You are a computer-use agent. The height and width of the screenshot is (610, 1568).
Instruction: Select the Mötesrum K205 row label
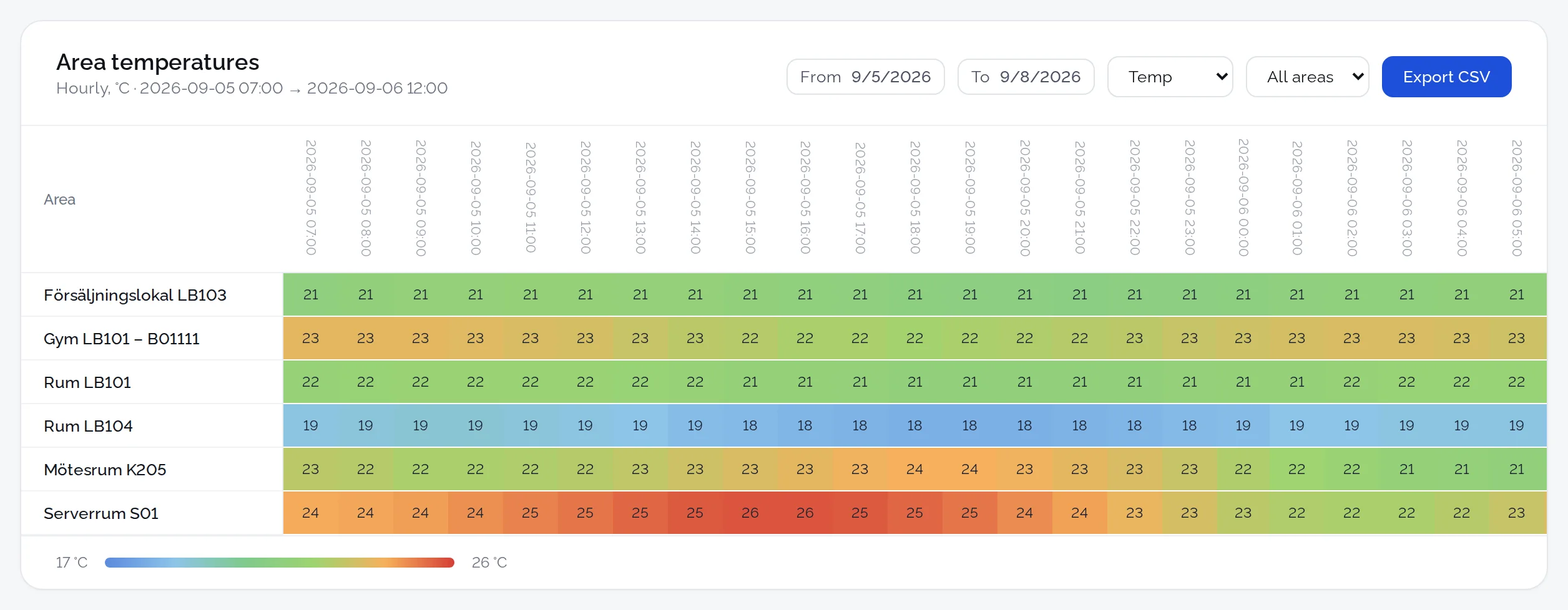(105, 470)
